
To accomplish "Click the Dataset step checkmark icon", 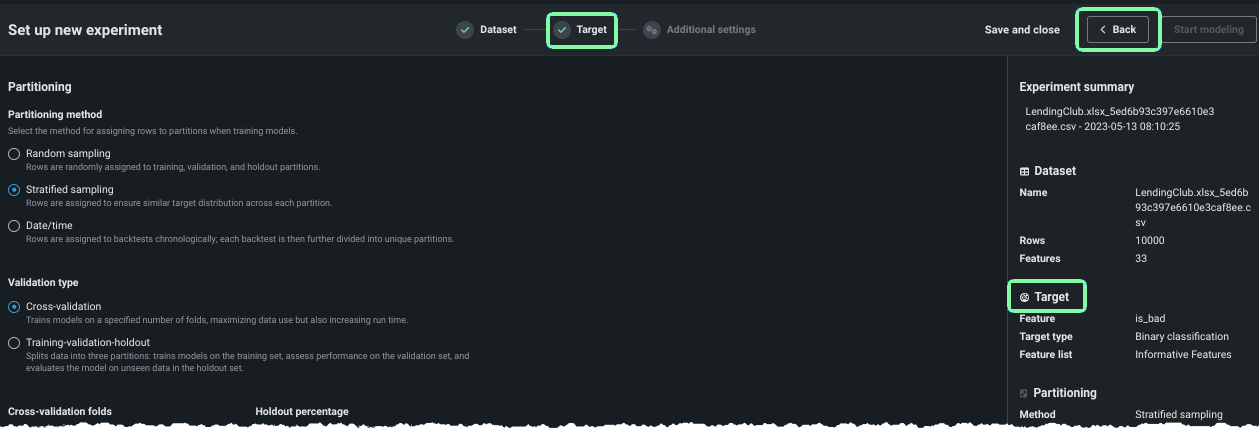I will point(465,30).
